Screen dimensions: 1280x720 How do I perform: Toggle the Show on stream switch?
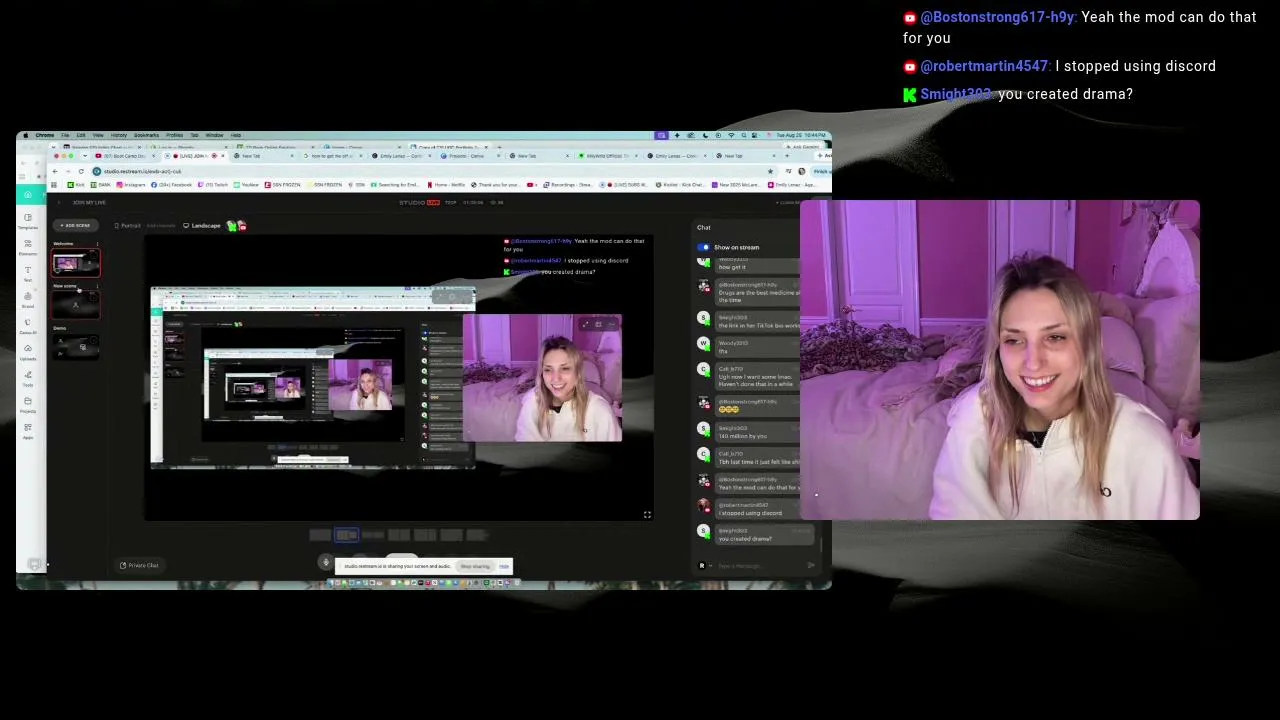click(704, 247)
